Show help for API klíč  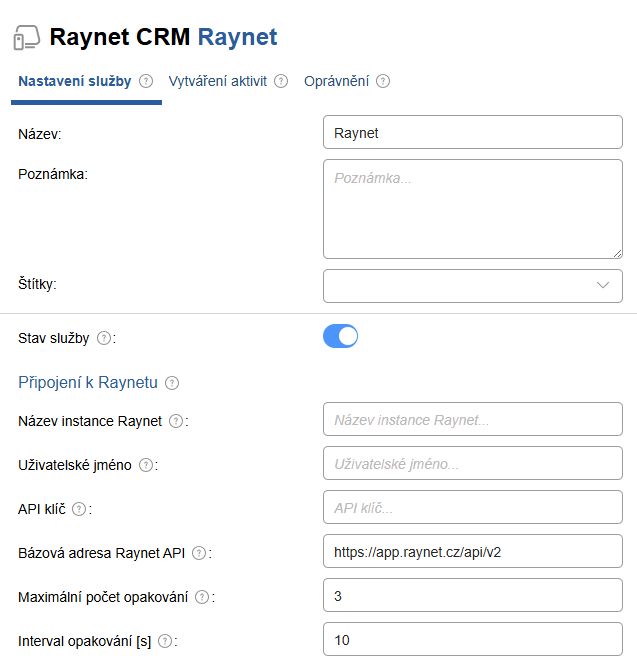pyautogui.click(x=79, y=509)
